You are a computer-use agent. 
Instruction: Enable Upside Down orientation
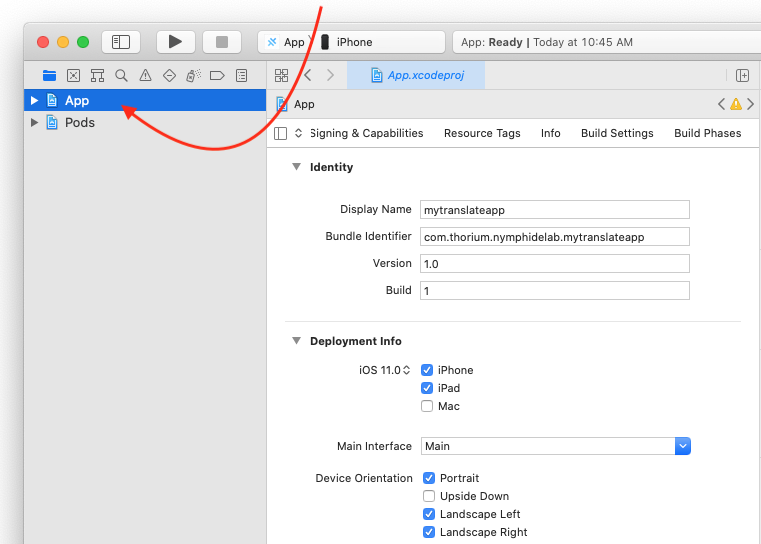coord(429,496)
